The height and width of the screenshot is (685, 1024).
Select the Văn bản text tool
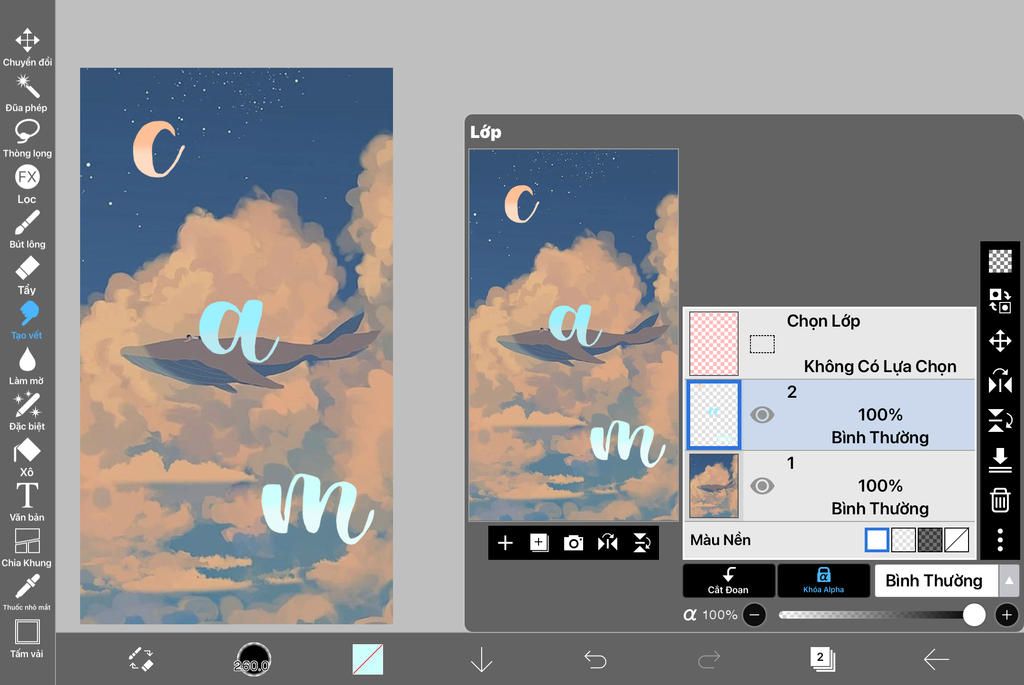click(27, 503)
